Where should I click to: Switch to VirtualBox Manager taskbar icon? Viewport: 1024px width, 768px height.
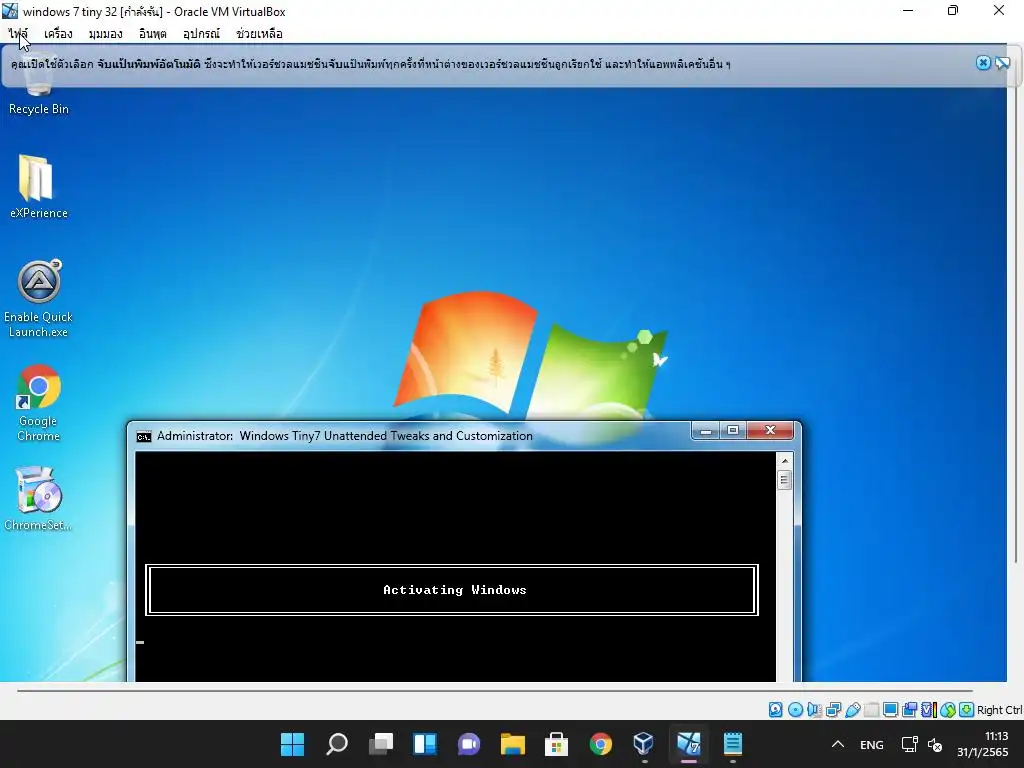coord(644,744)
